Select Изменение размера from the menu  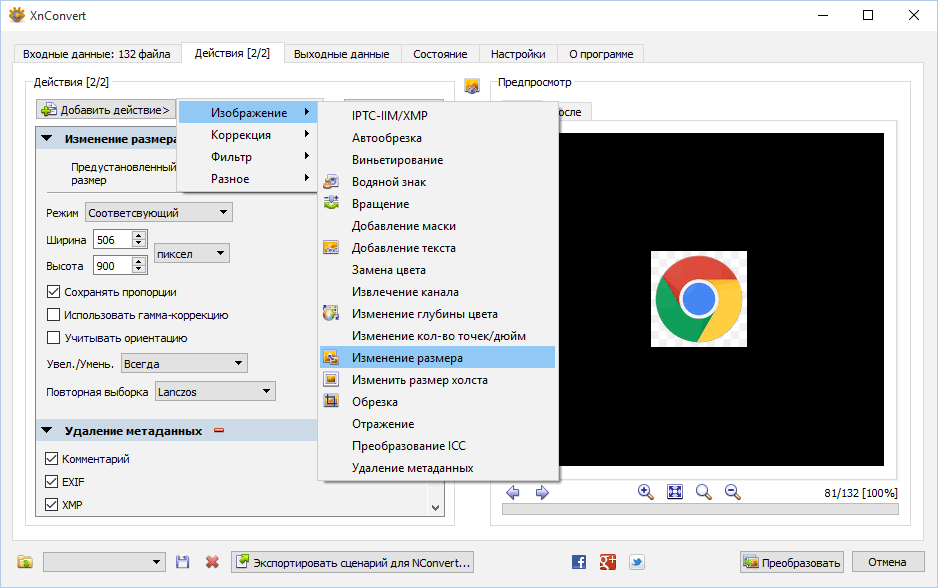(x=407, y=357)
